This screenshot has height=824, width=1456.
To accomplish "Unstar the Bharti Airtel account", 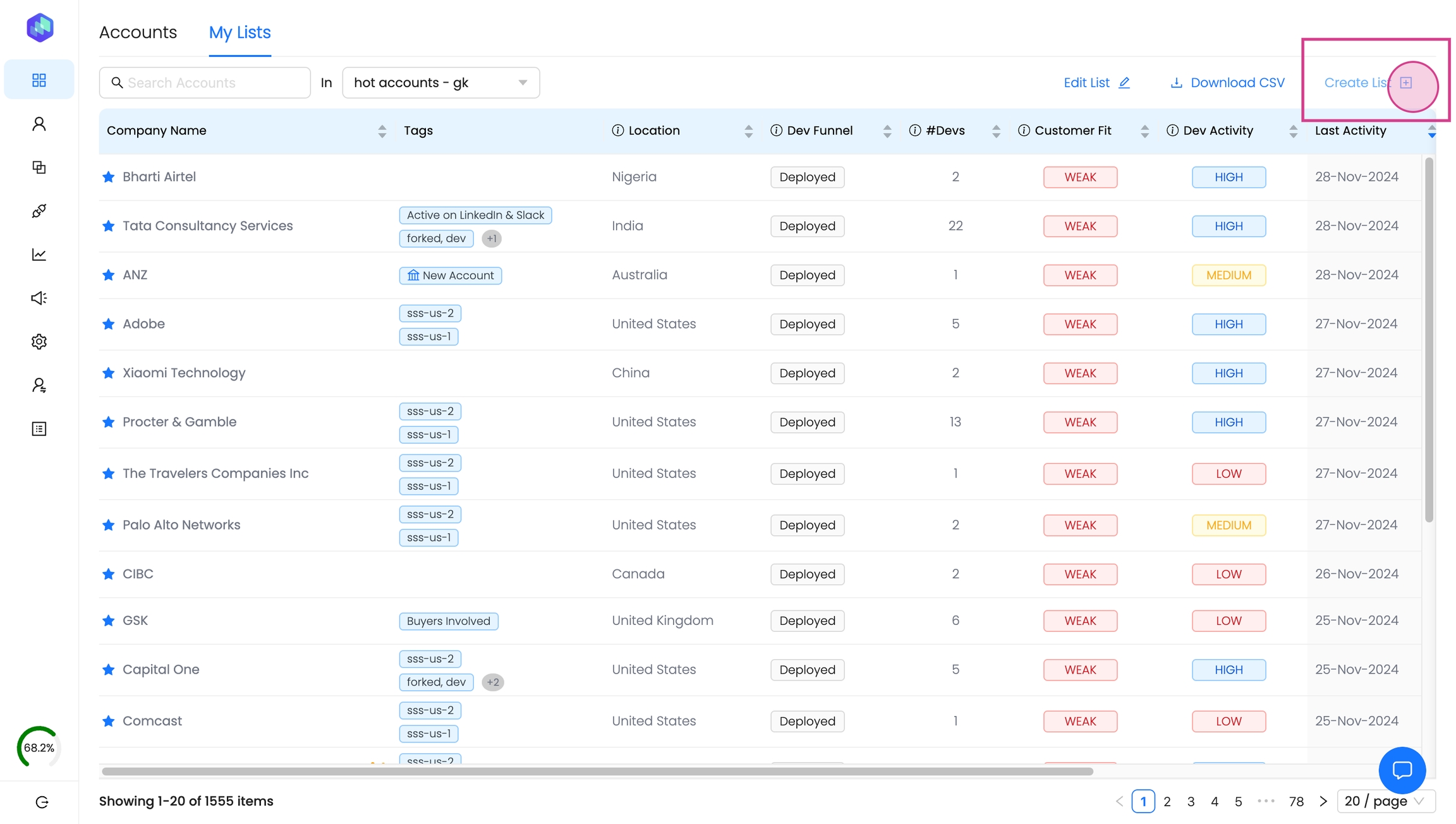I will pyautogui.click(x=109, y=177).
